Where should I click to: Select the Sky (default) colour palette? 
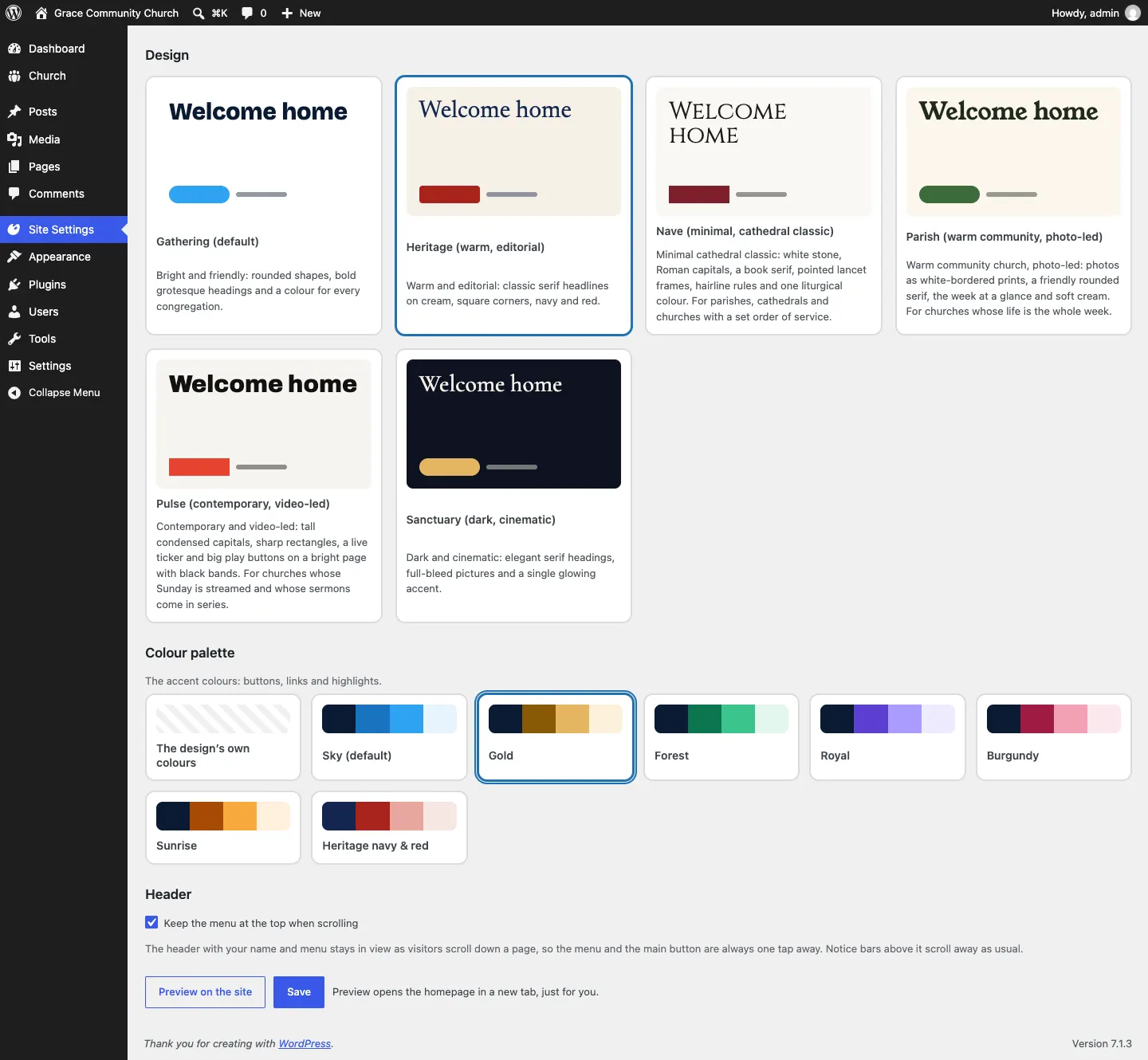tap(389, 737)
